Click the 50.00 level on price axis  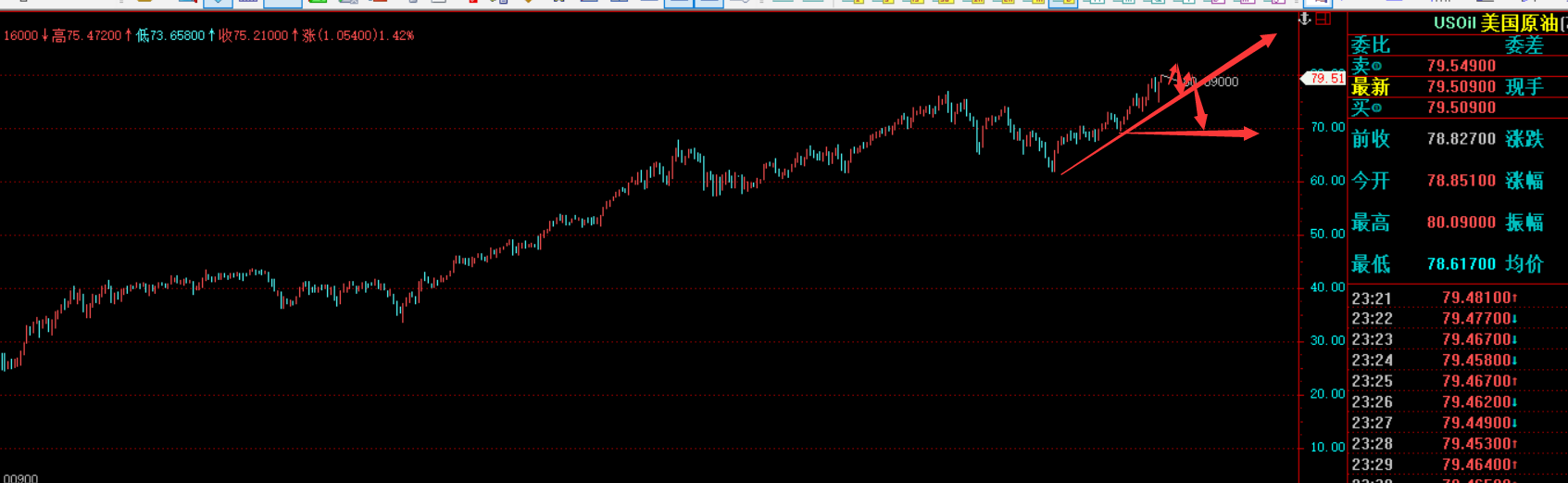(x=1326, y=235)
